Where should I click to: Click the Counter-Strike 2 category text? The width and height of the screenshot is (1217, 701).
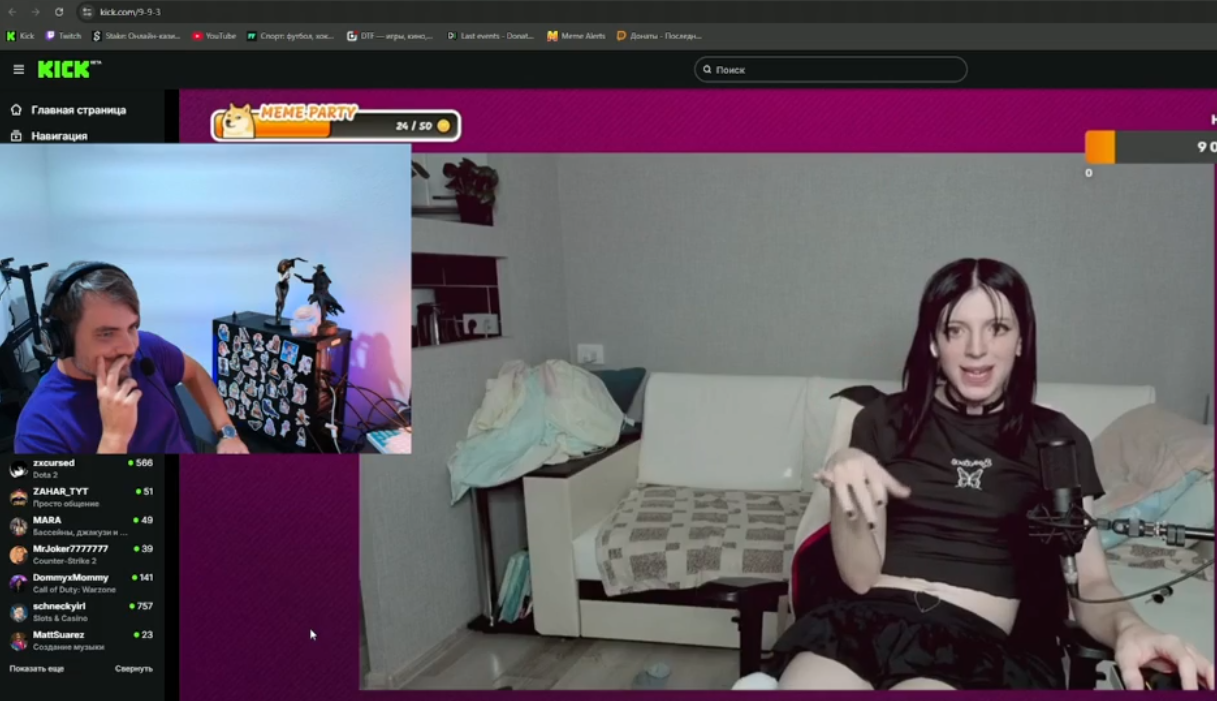(65, 561)
